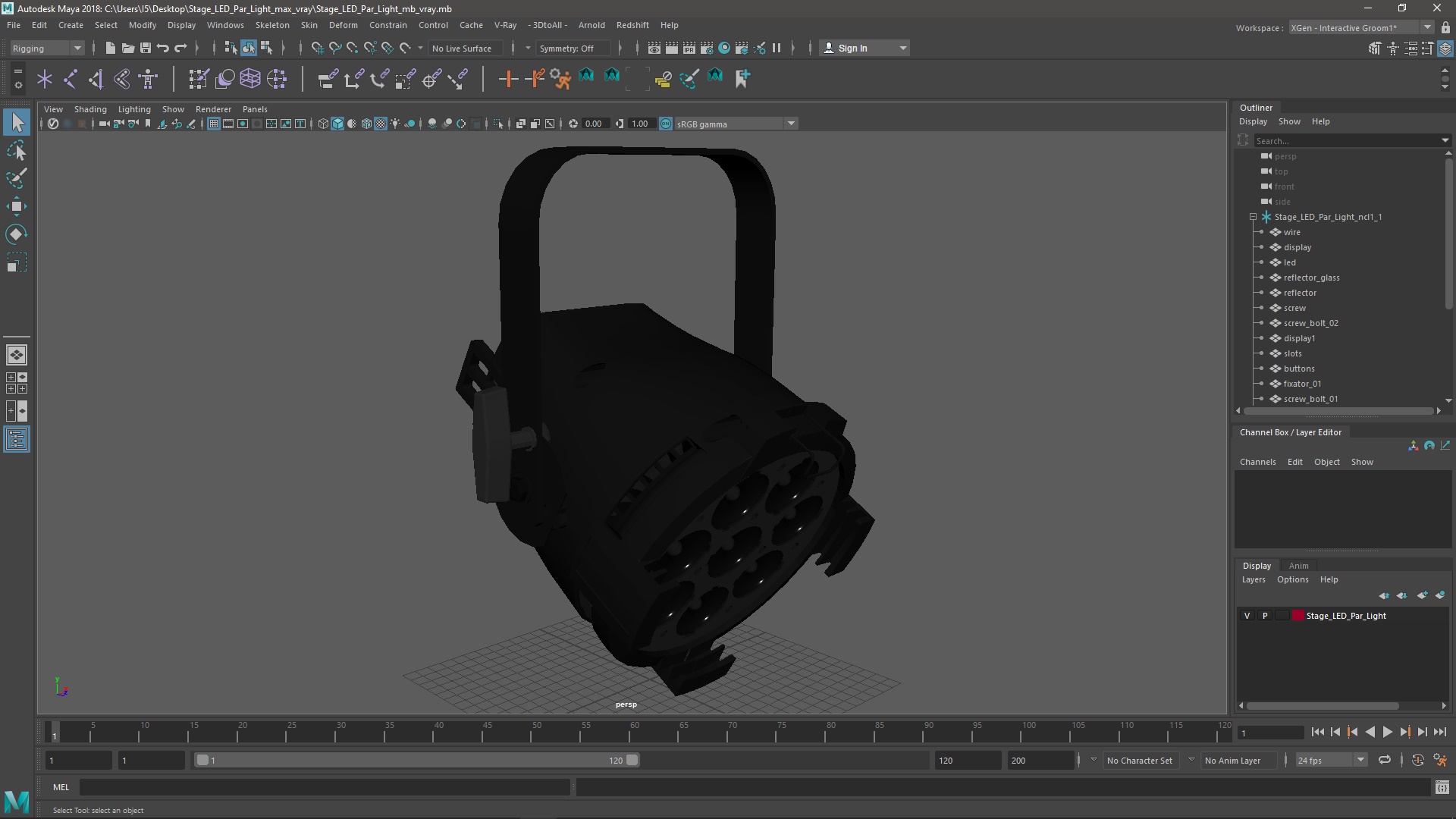Image resolution: width=1456 pixels, height=819 pixels.
Task: Open the Skeleton menu
Action: (272, 25)
